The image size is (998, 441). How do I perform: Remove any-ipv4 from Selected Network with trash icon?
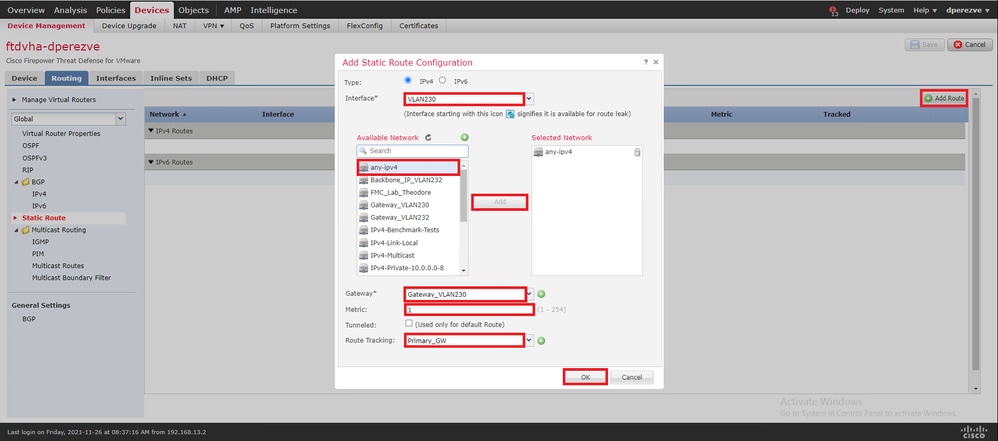coord(637,152)
